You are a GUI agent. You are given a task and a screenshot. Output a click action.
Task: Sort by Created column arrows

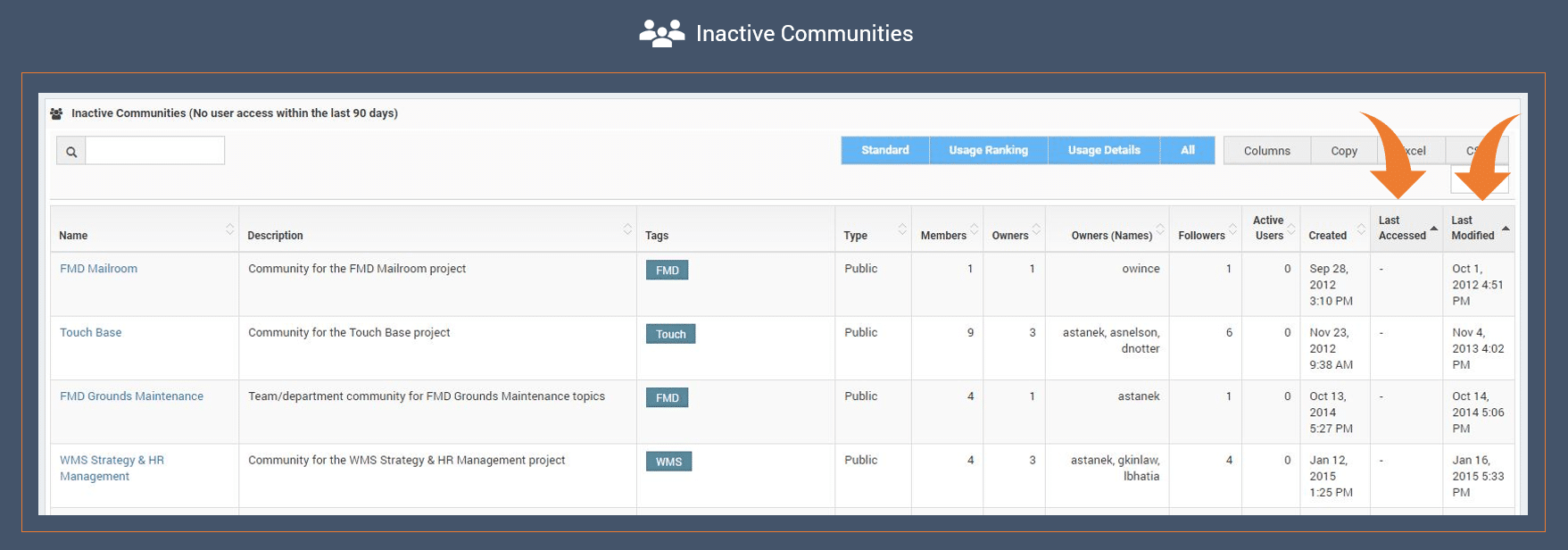click(1361, 229)
